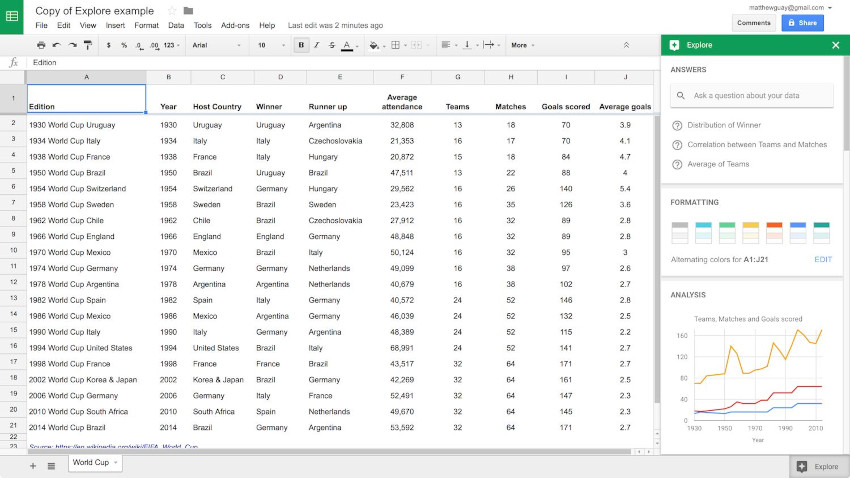Toggle italic formatting
This screenshot has width=850, height=478.
(317, 46)
